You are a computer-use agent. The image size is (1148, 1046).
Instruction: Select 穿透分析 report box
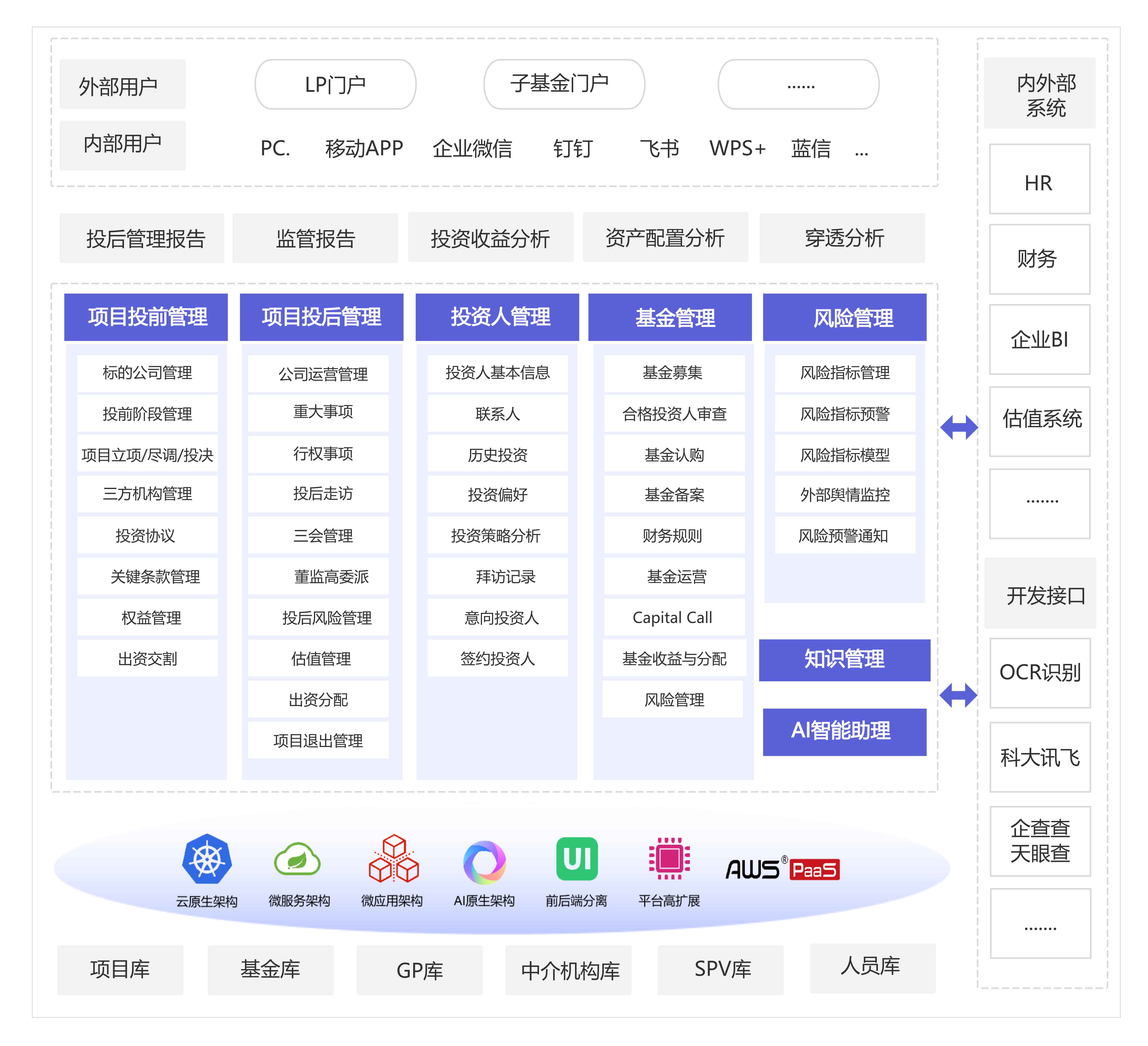click(842, 238)
